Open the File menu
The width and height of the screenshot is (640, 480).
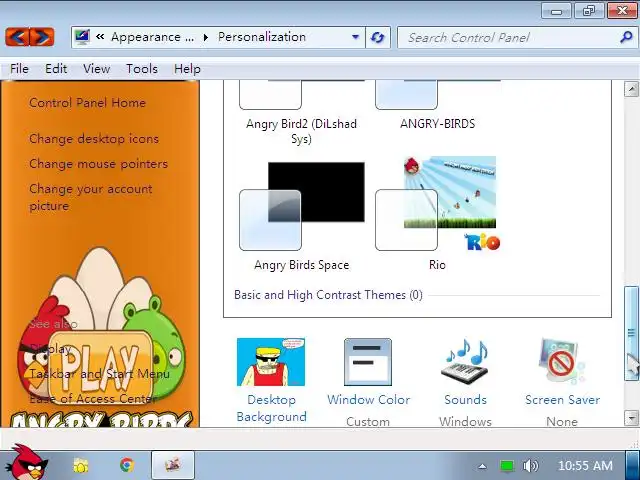pyautogui.click(x=19, y=69)
